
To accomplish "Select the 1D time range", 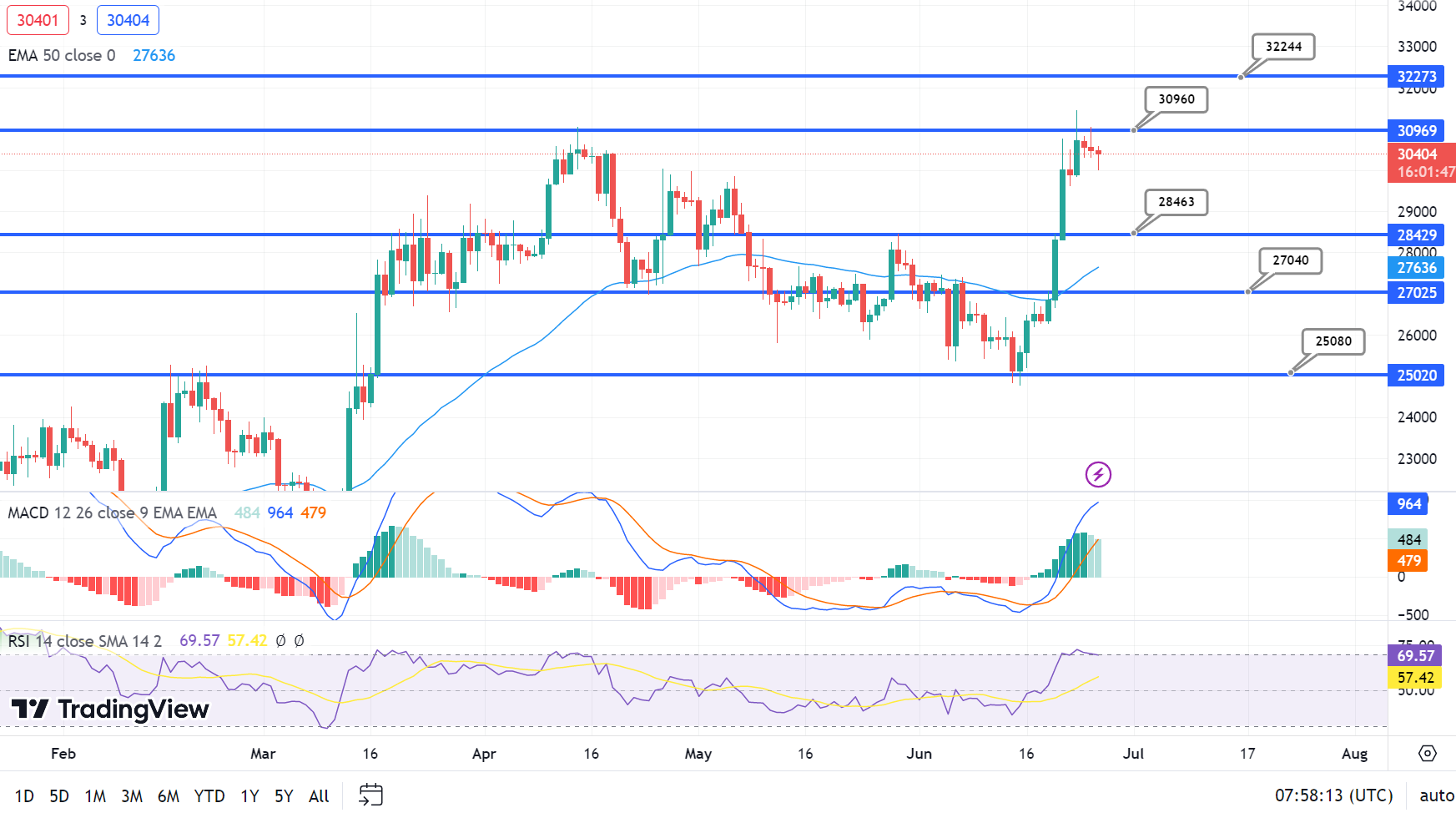I will click(24, 795).
